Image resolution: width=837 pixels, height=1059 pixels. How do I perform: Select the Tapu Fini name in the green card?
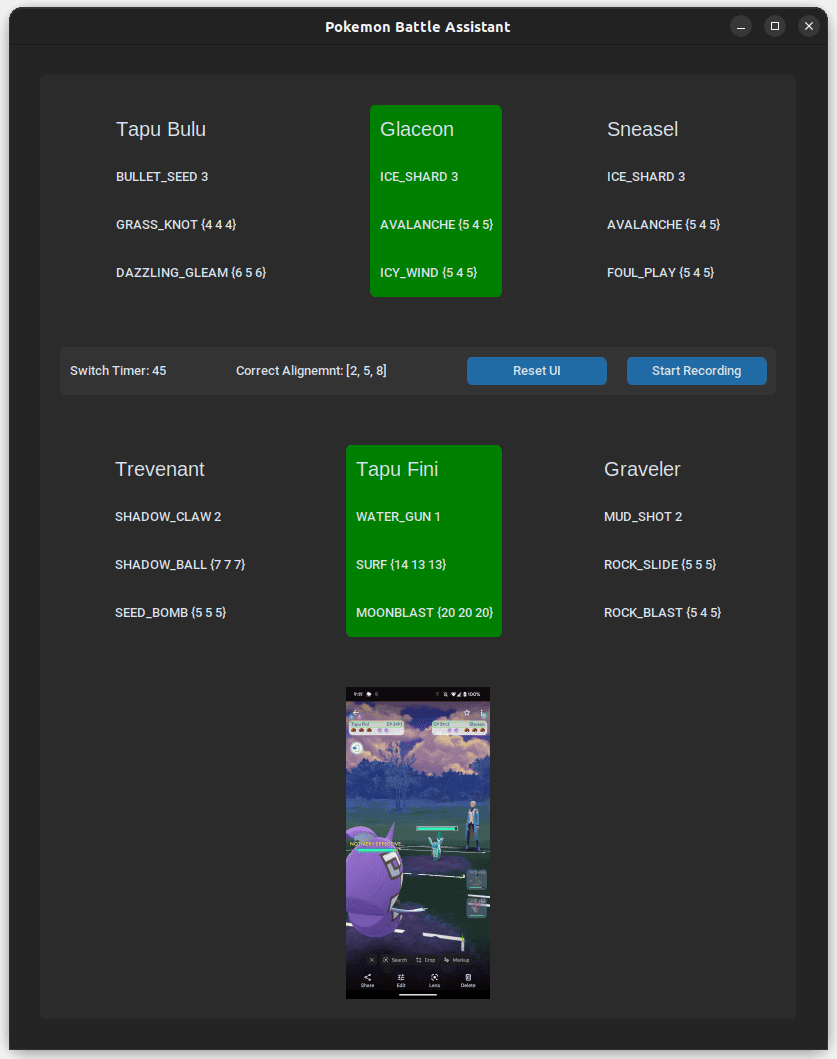tap(397, 469)
